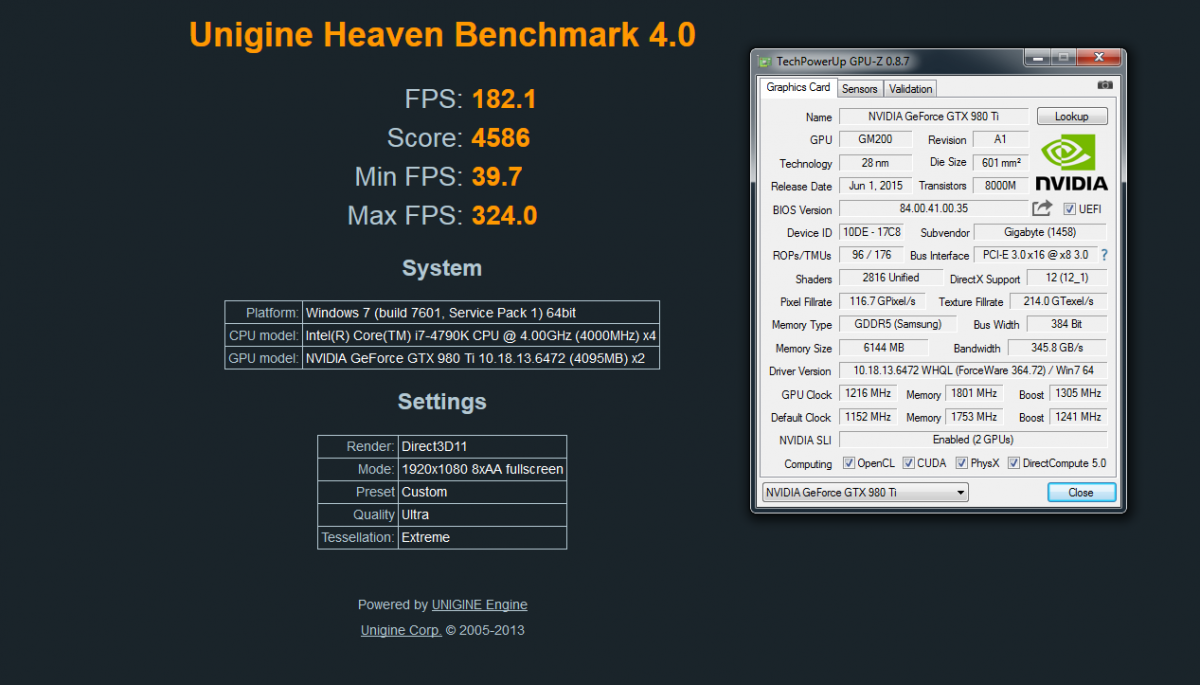
Task: Click the Shaders field 2816 Unified
Action: coord(892,278)
